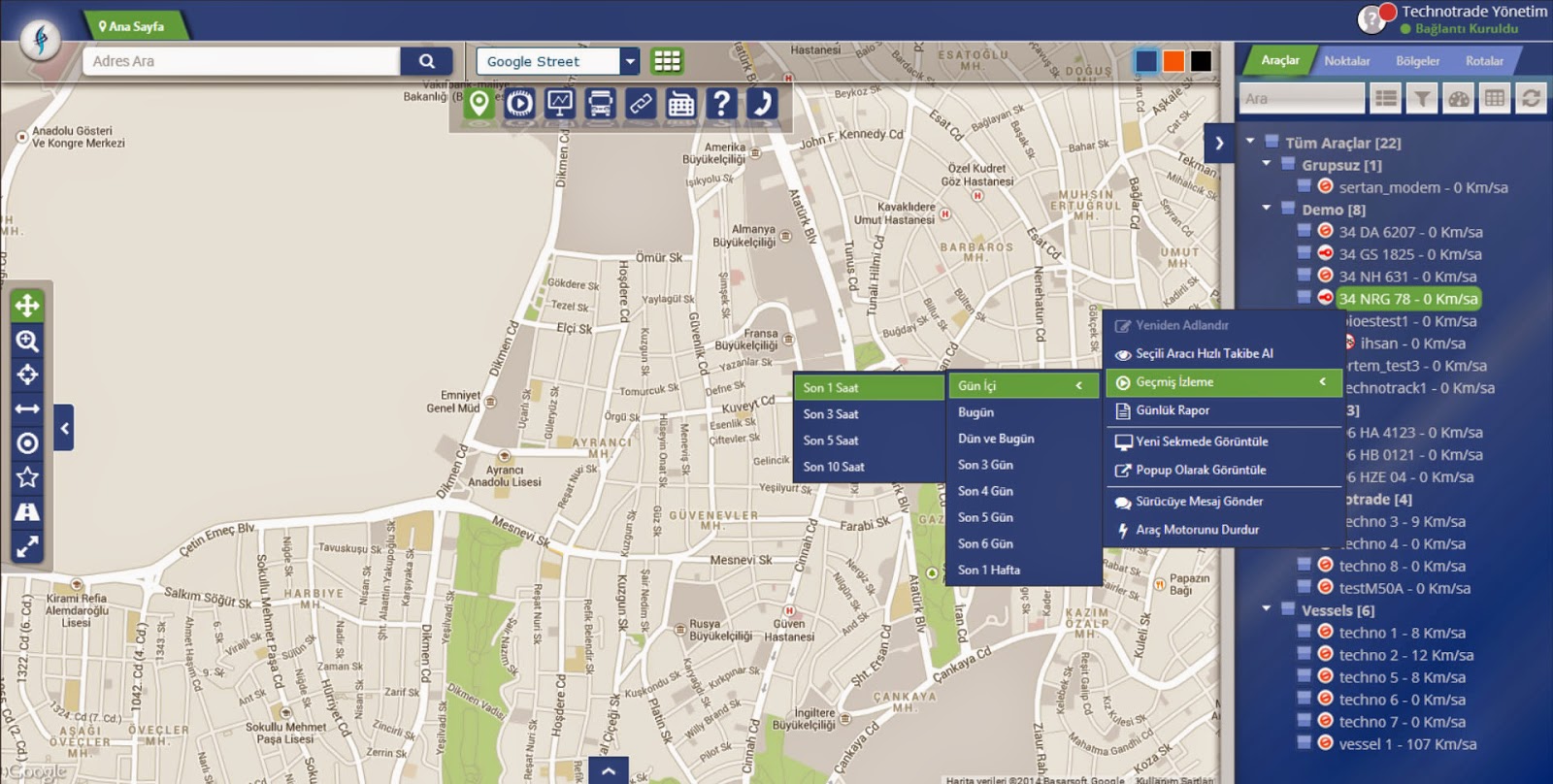This screenshot has height=784, width=1553.
Task: Open the Geçmiş İzleme submenu
Action: pyautogui.click(x=1223, y=382)
